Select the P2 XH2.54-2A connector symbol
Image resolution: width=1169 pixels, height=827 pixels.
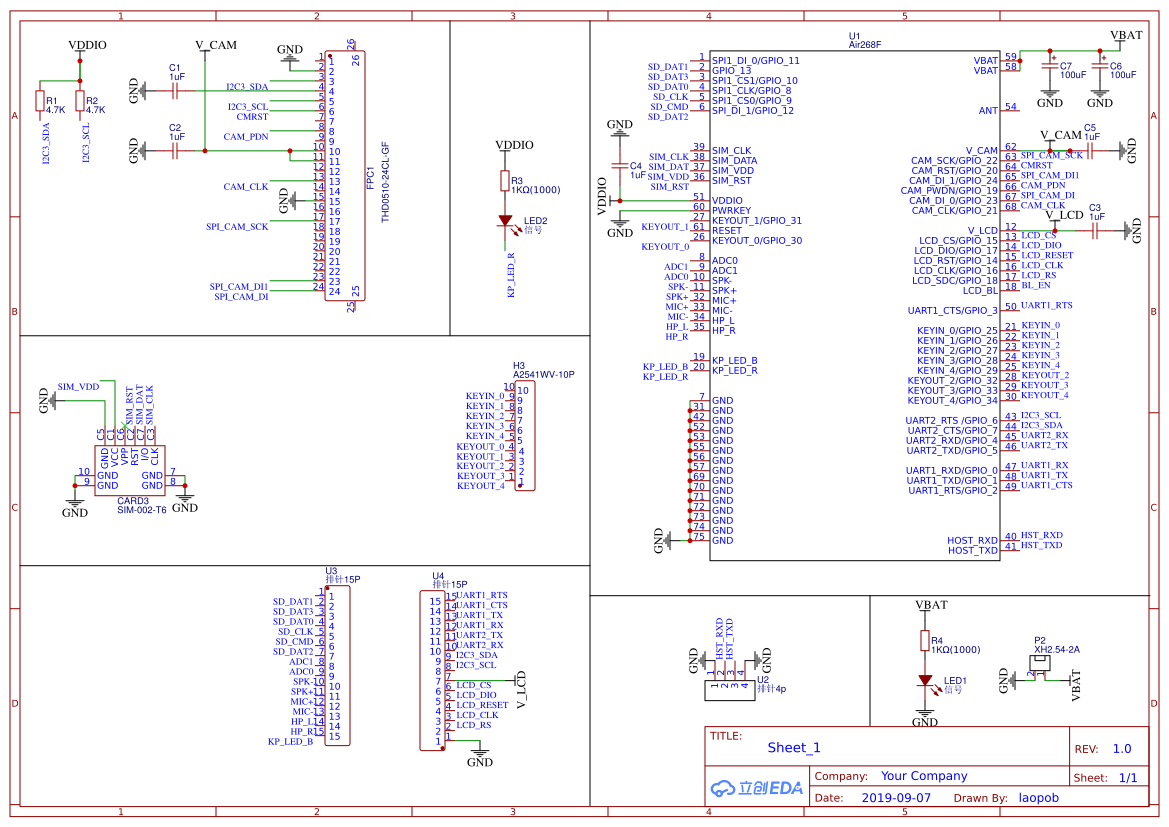[x=1040, y=665]
